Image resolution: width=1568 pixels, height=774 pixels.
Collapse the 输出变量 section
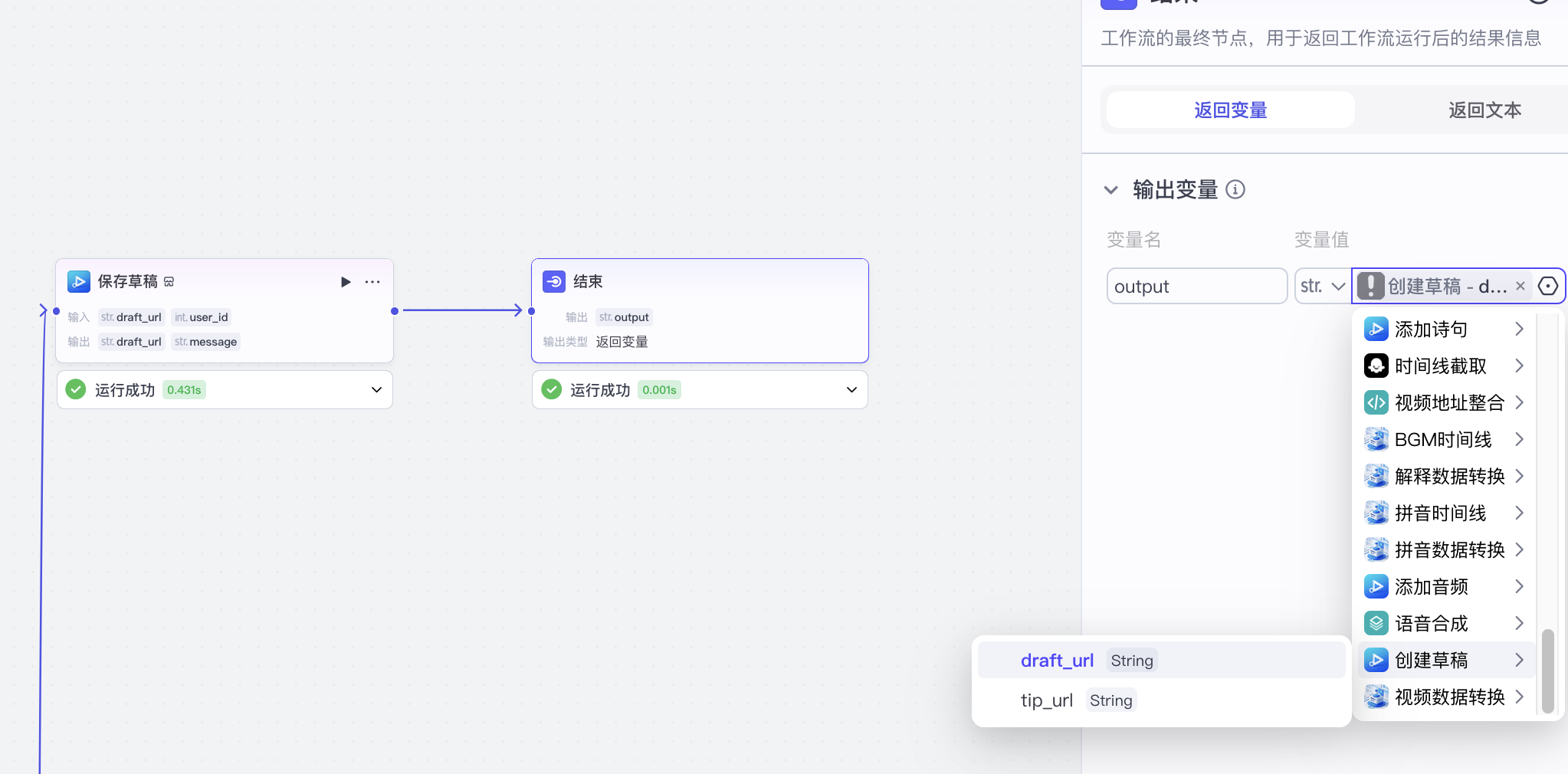click(1111, 189)
